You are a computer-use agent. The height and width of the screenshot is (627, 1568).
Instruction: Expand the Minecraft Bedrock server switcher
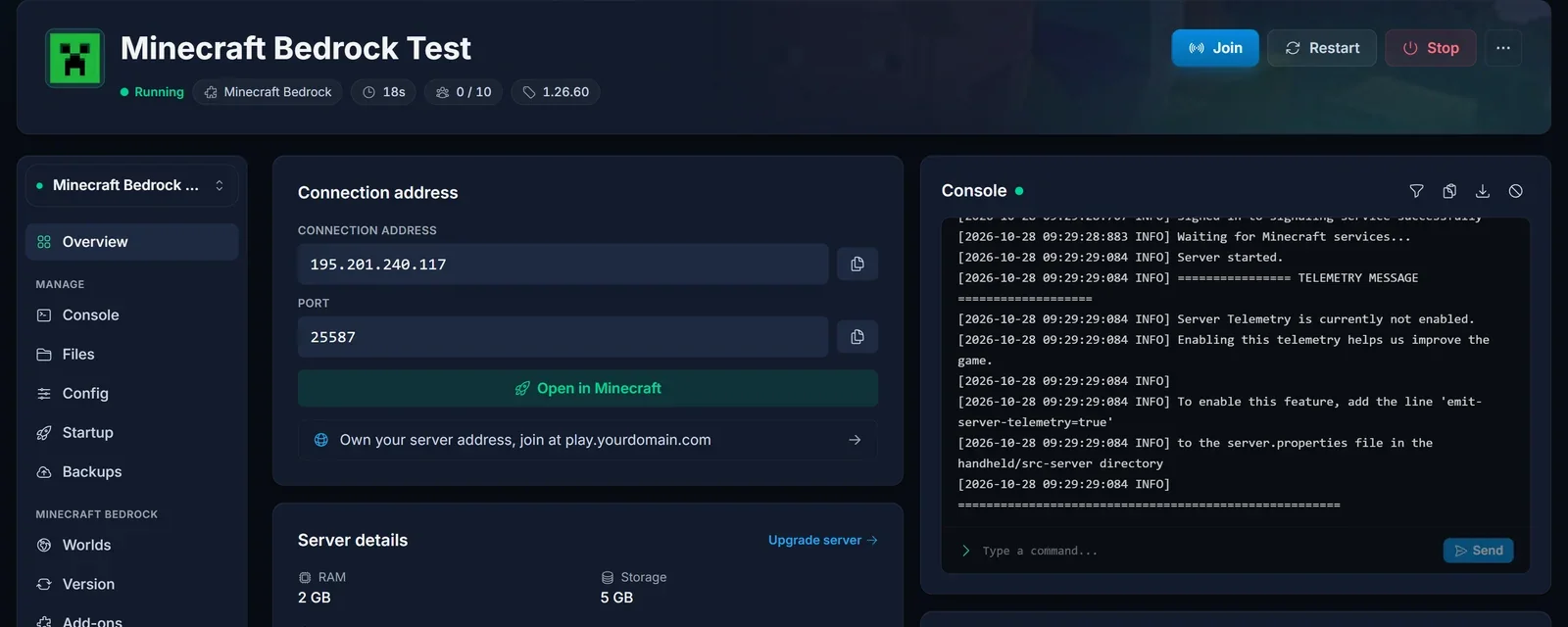132,185
